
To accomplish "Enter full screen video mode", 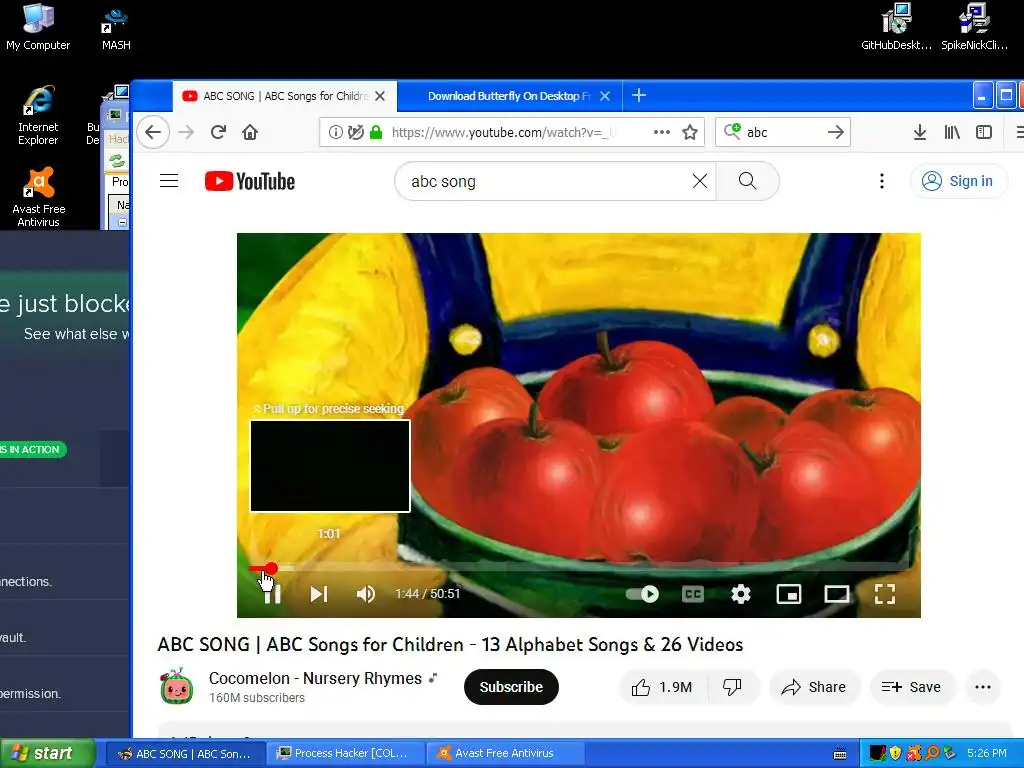I will point(885,594).
